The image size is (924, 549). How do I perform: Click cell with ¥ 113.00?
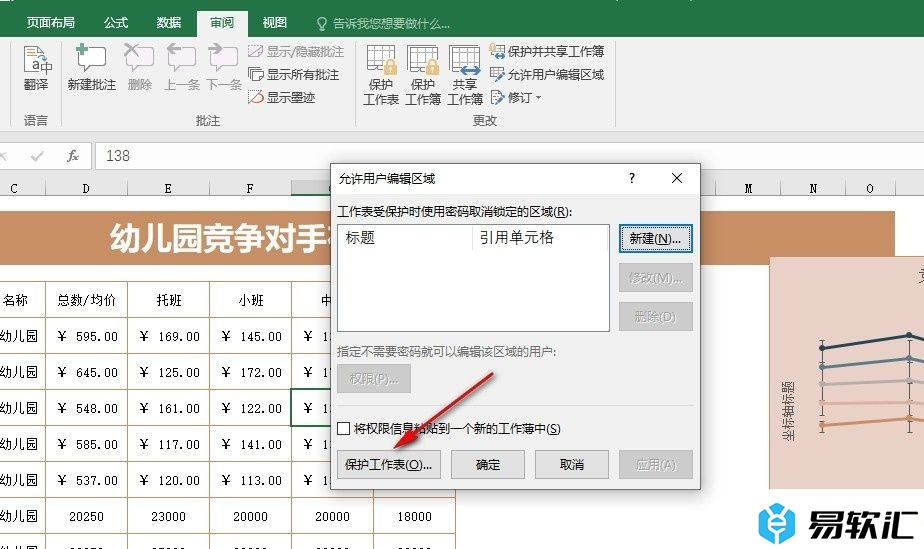250,480
